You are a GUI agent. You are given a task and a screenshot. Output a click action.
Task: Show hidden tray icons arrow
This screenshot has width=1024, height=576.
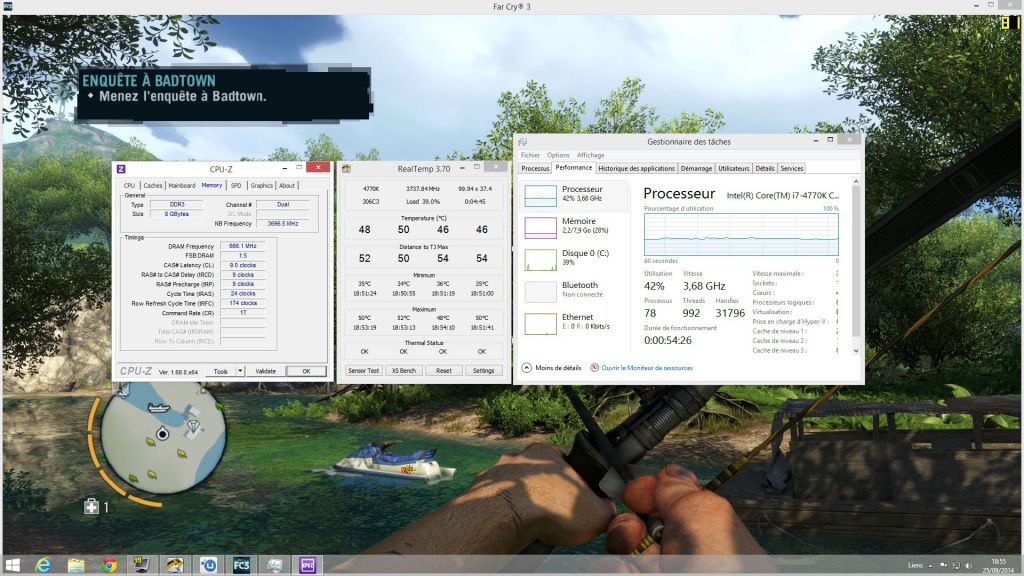click(x=931, y=566)
